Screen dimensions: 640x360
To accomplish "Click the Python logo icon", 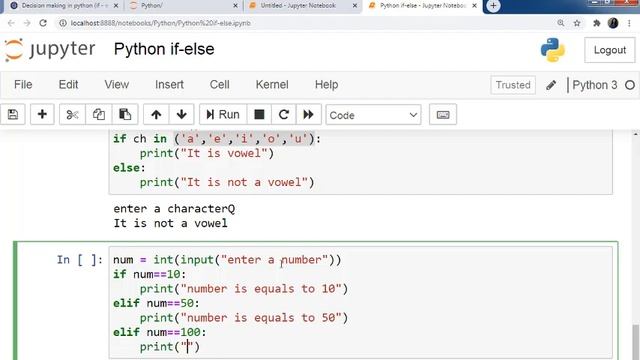I will (553, 50).
